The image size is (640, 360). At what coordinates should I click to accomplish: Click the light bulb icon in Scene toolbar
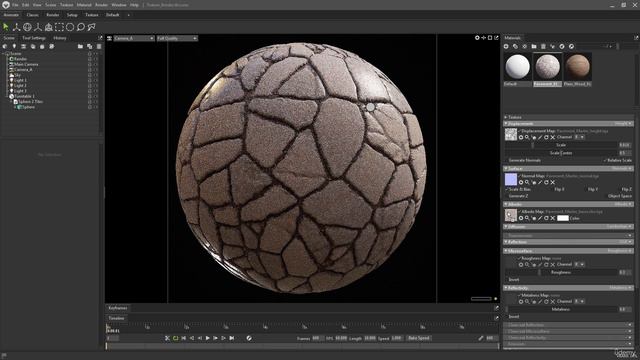pyautogui.click(x=14, y=47)
